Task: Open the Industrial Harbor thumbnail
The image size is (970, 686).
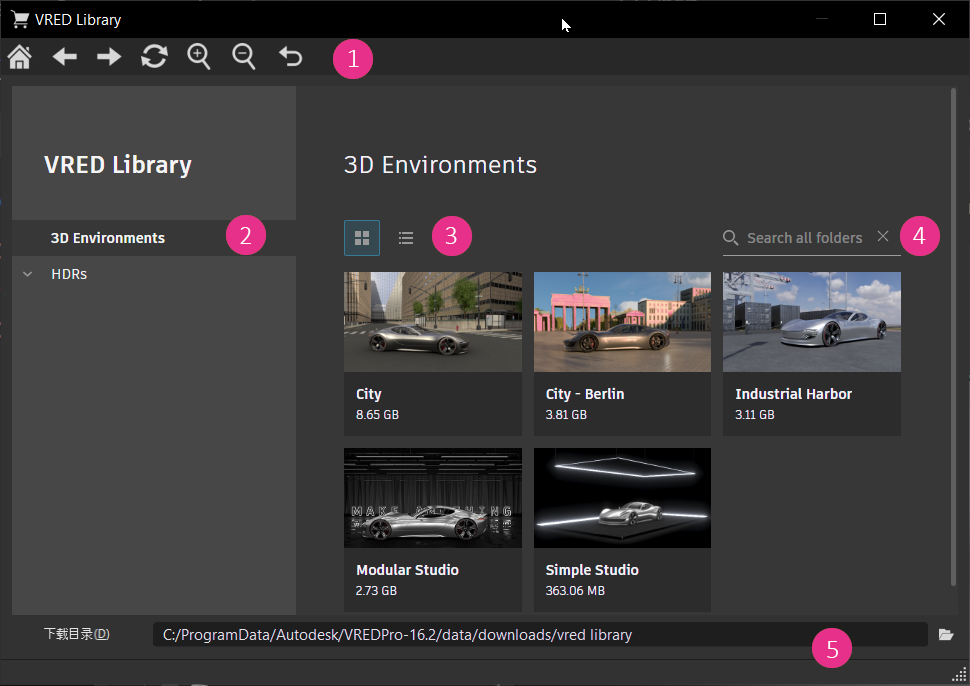Action: click(x=812, y=322)
